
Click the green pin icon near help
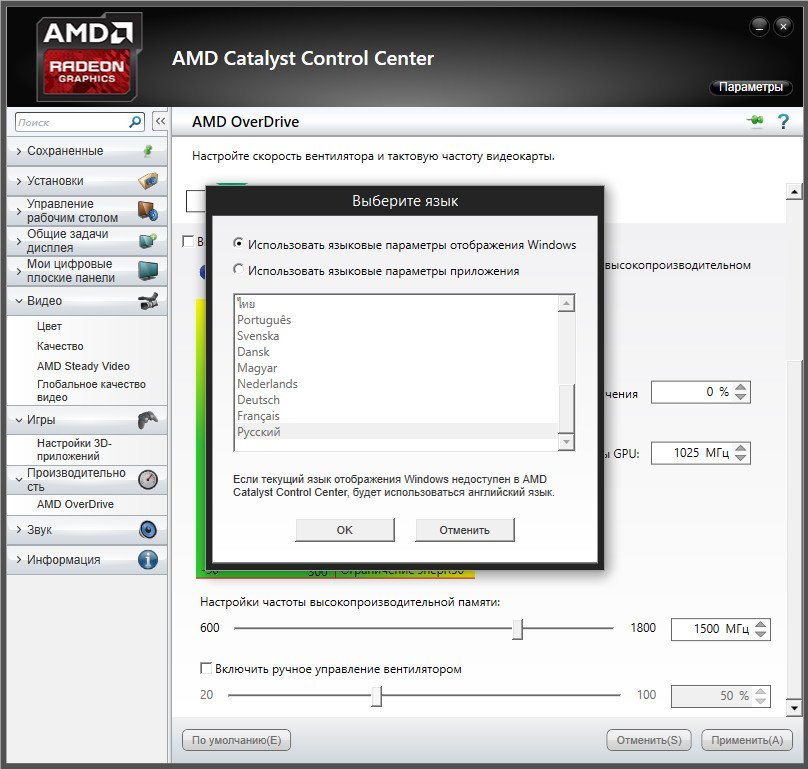754,122
